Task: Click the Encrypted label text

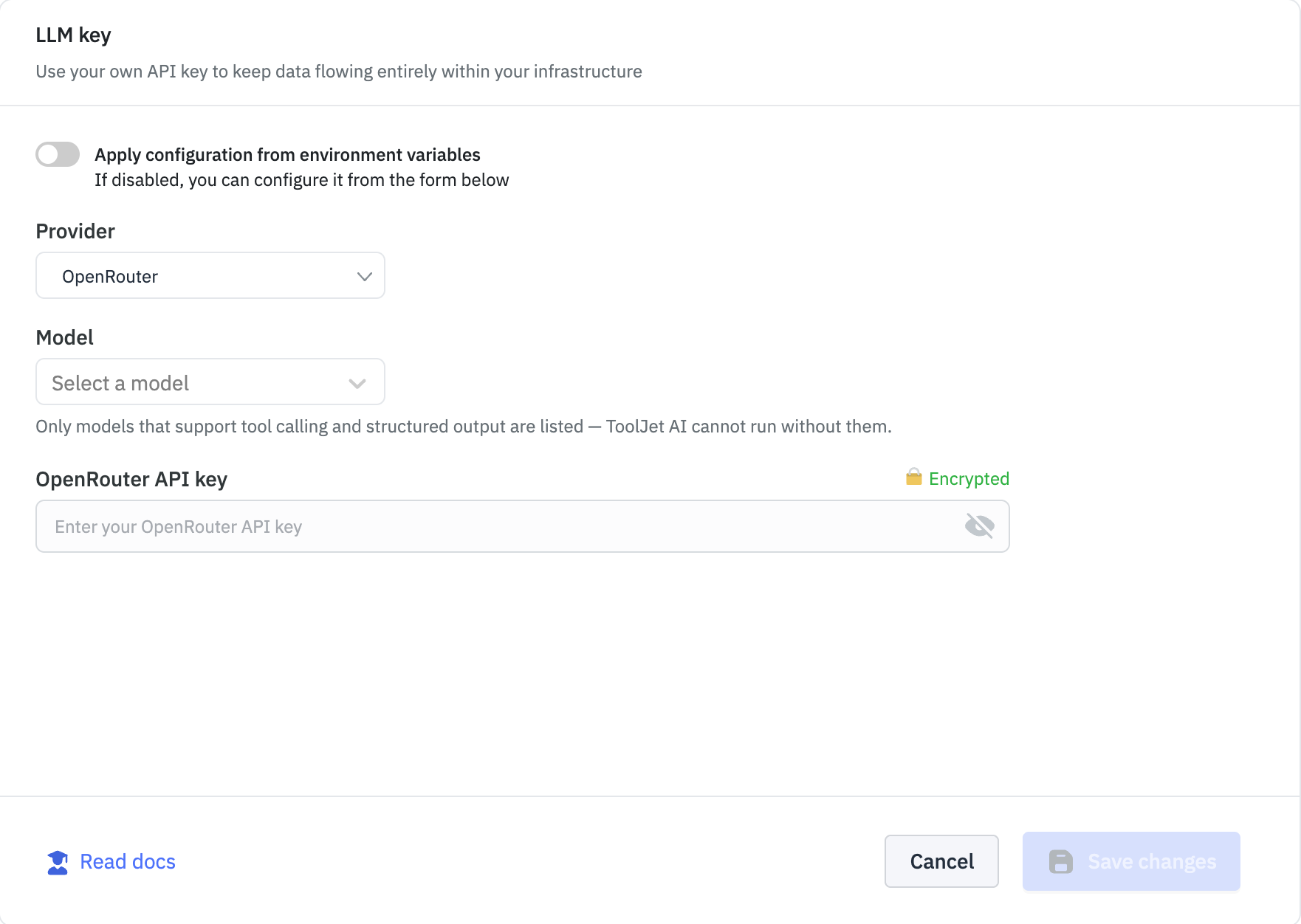Action: point(969,479)
